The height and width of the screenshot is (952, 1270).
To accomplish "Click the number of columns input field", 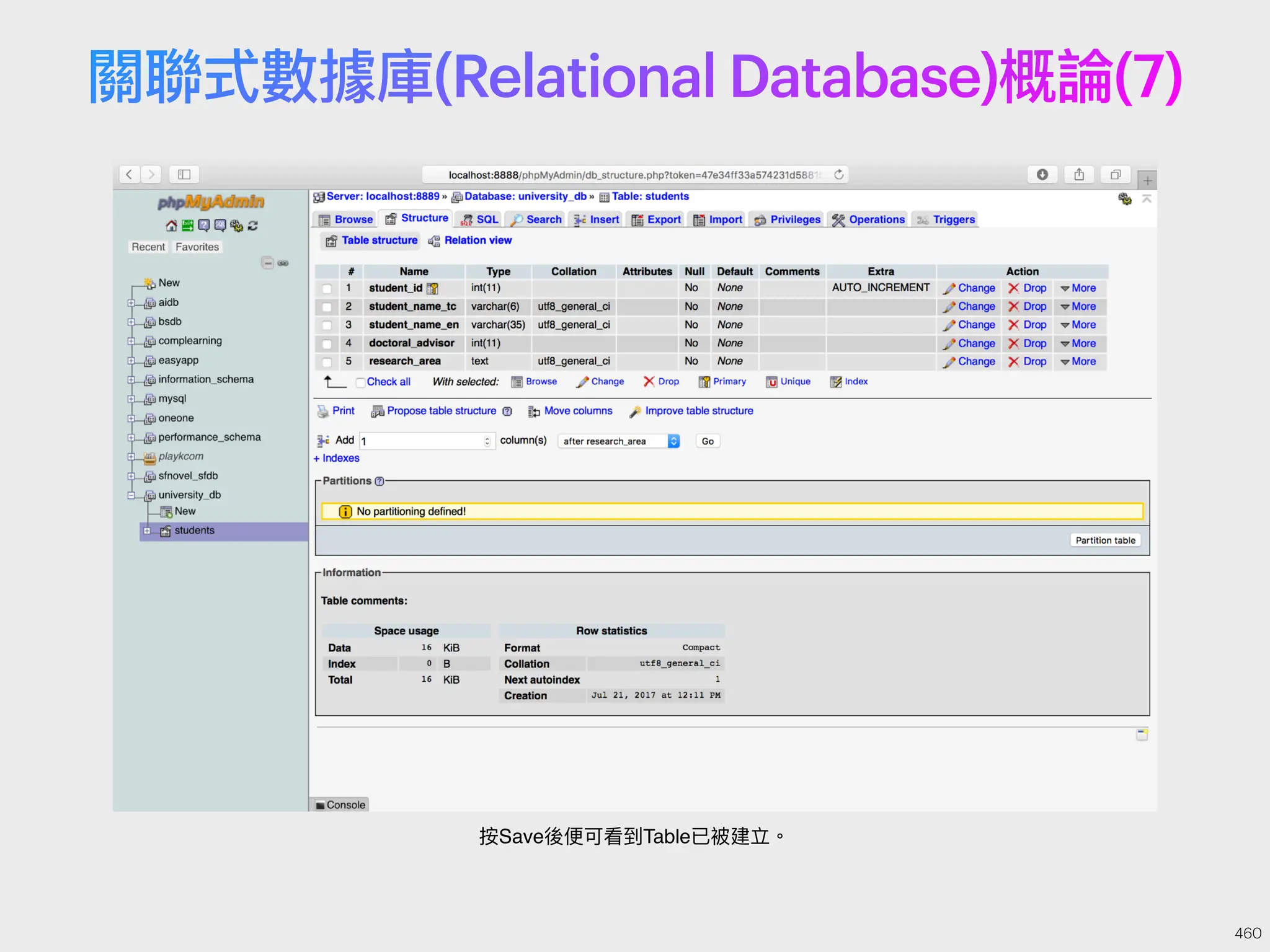I will point(426,441).
